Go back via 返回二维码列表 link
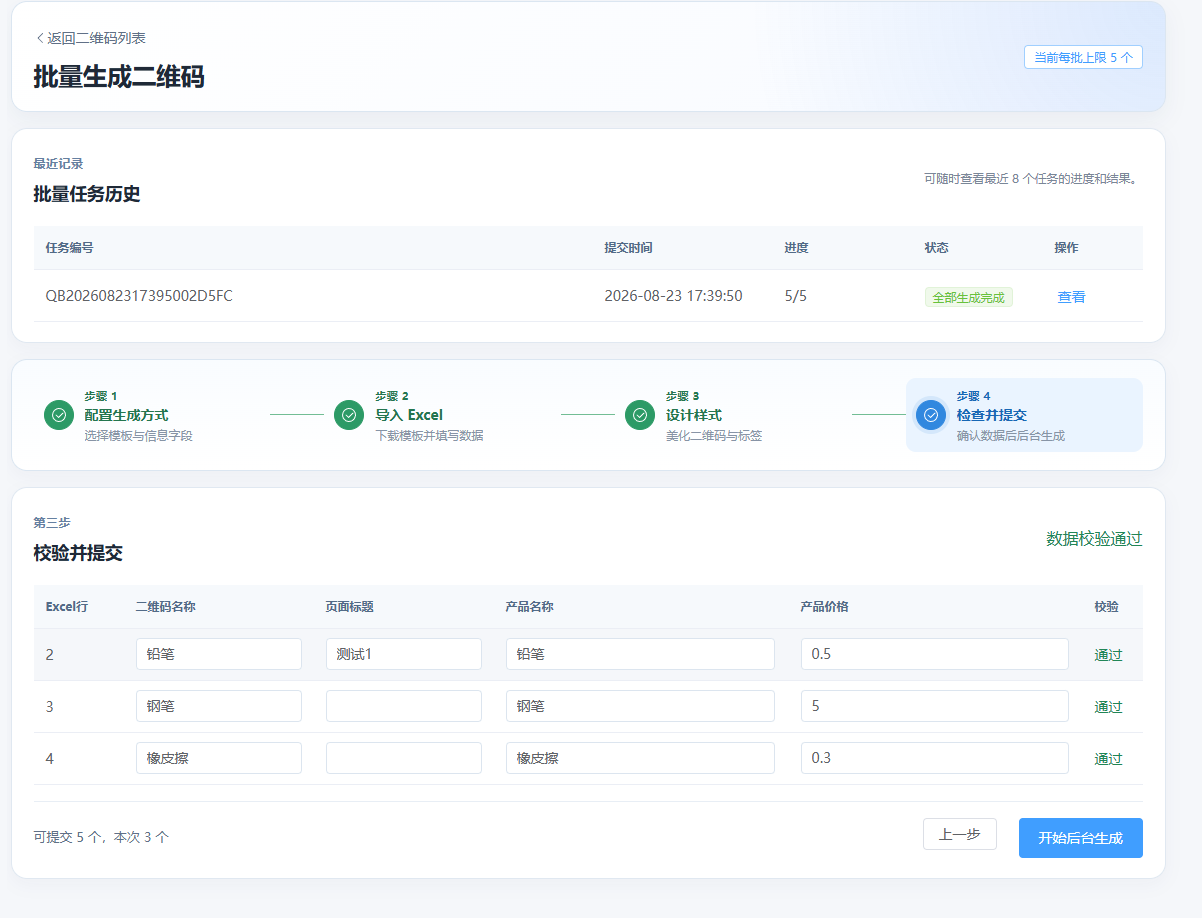Image resolution: width=1202 pixels, height=918 pixels. pyautogui.click(x=90, y=38)
